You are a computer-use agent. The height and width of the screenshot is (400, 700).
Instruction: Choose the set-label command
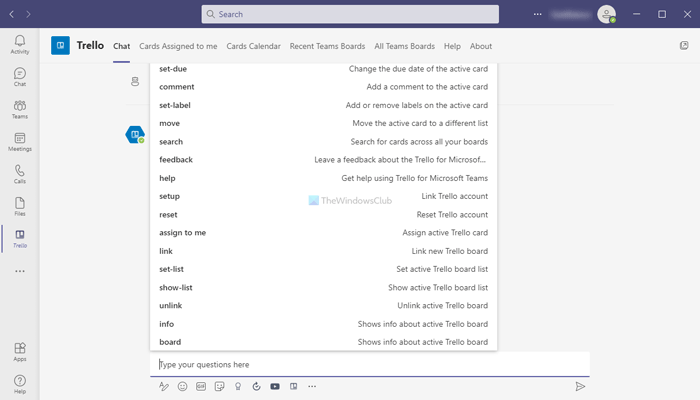tap(324, 105)
